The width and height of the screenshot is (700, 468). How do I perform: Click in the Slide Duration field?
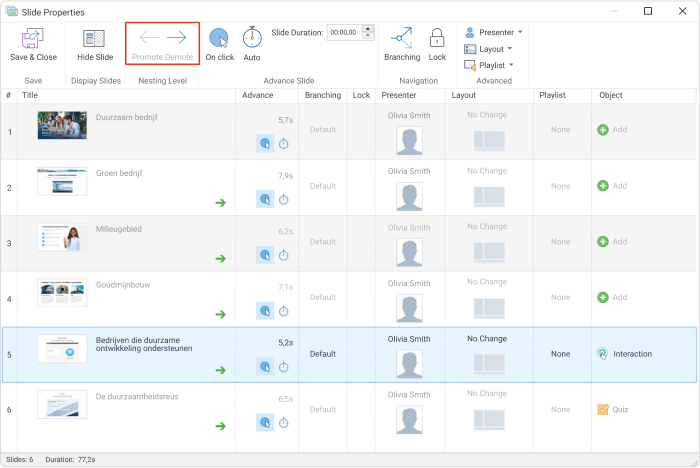click(x=344, y=32)
